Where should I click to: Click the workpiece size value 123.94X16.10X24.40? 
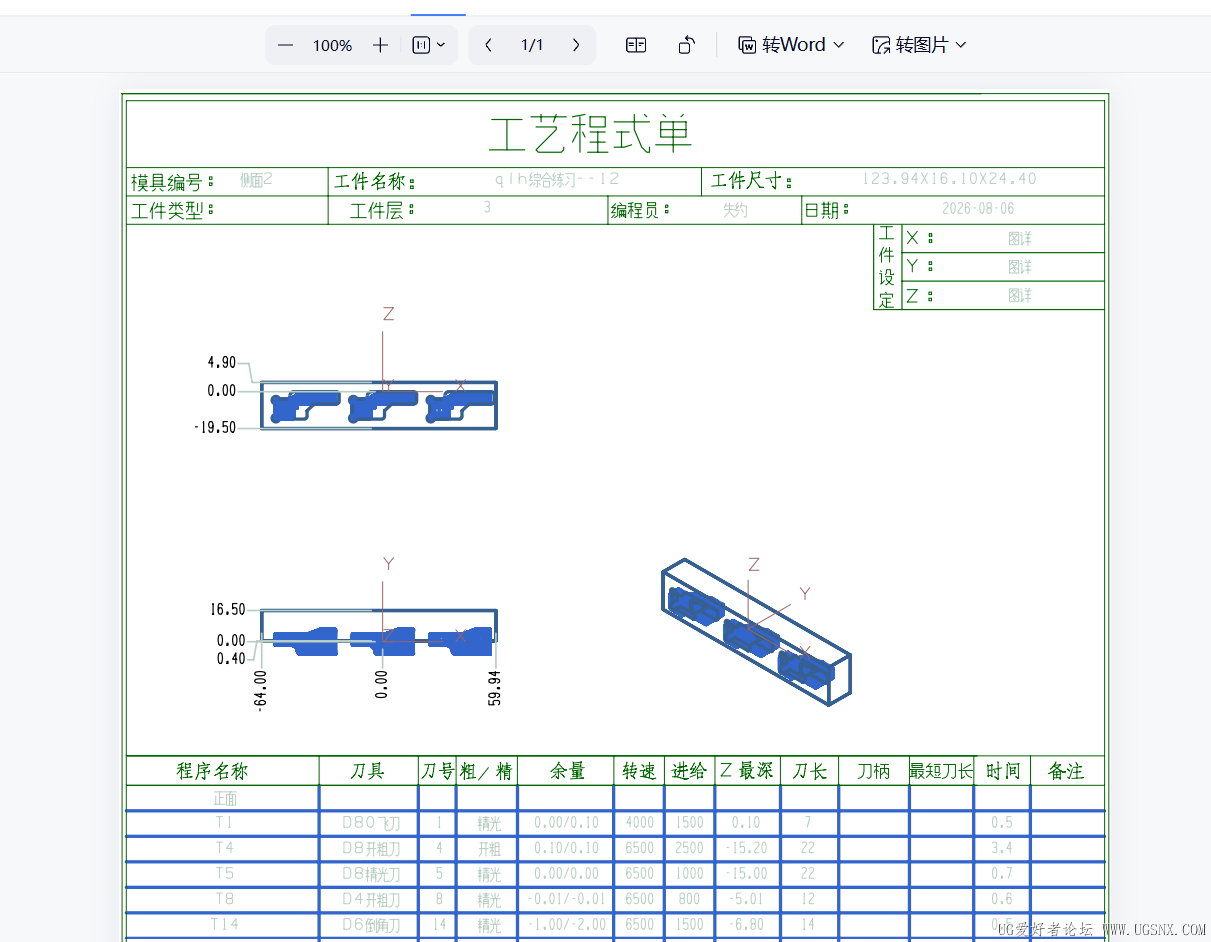(949, 179)
